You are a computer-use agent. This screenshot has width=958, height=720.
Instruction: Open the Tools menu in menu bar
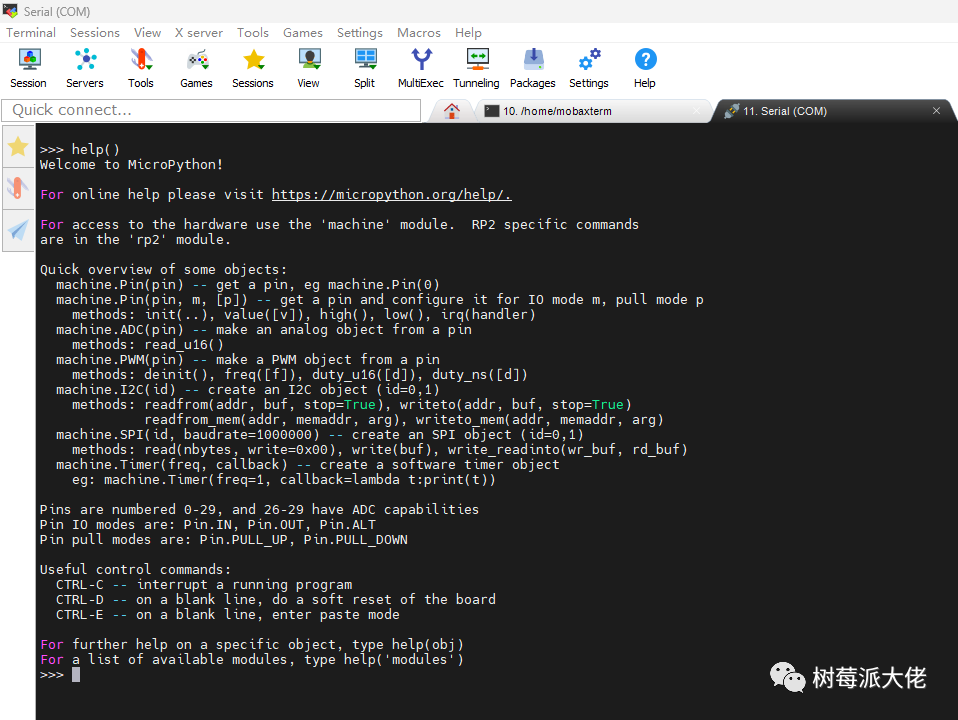click(253, 32)
